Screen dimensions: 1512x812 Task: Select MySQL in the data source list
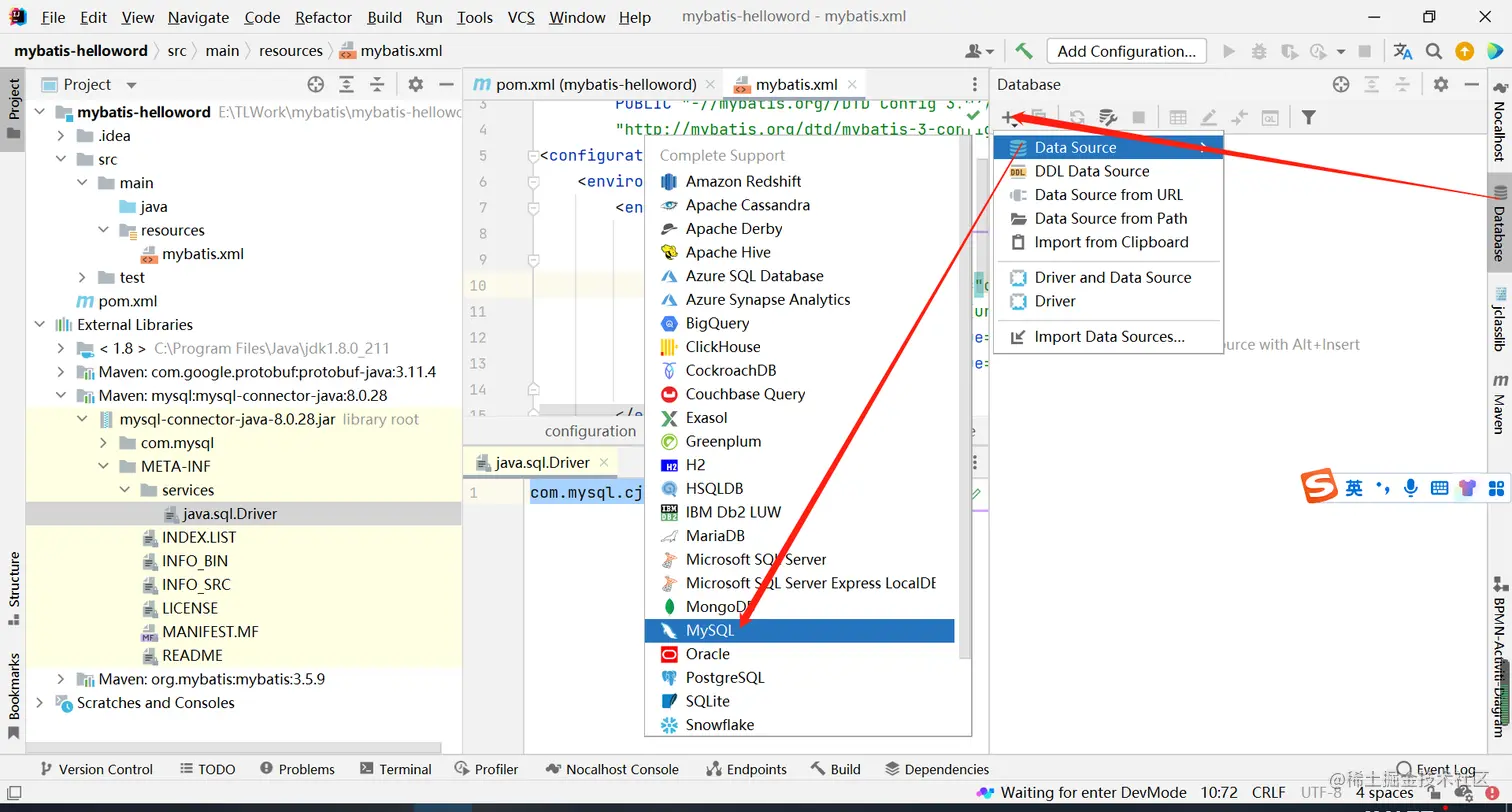pos(800,631)
